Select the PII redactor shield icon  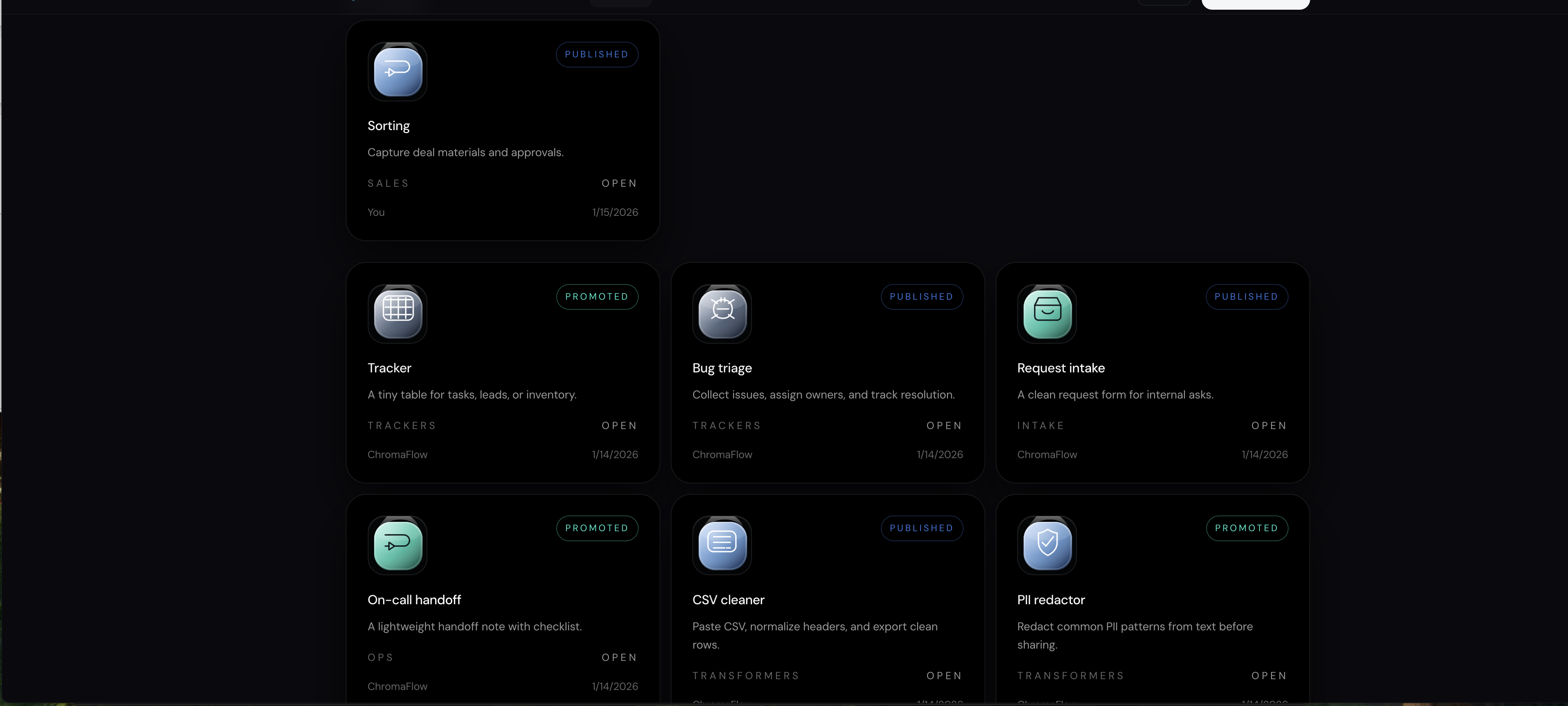click(x=1046, y=545)
